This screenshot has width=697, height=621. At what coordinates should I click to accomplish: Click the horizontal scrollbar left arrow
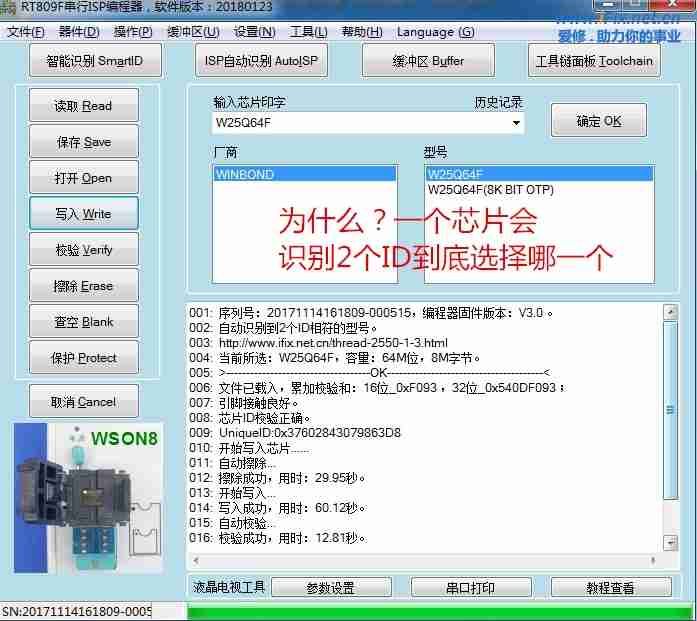tap(196, 561)
